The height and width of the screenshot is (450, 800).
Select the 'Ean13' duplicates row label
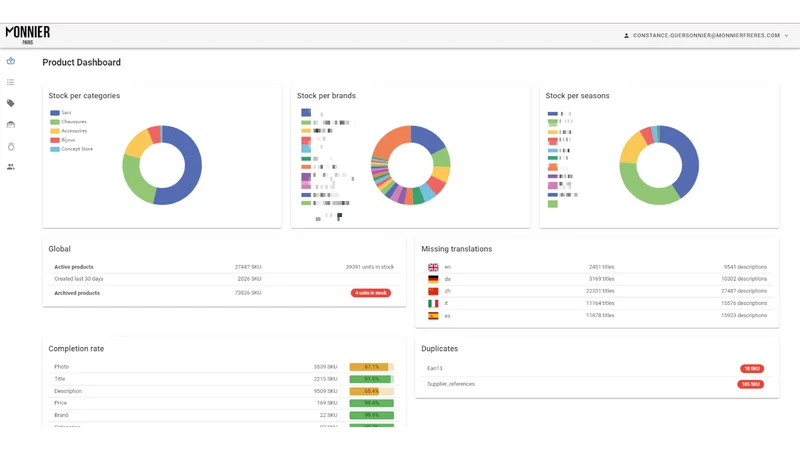435,368
